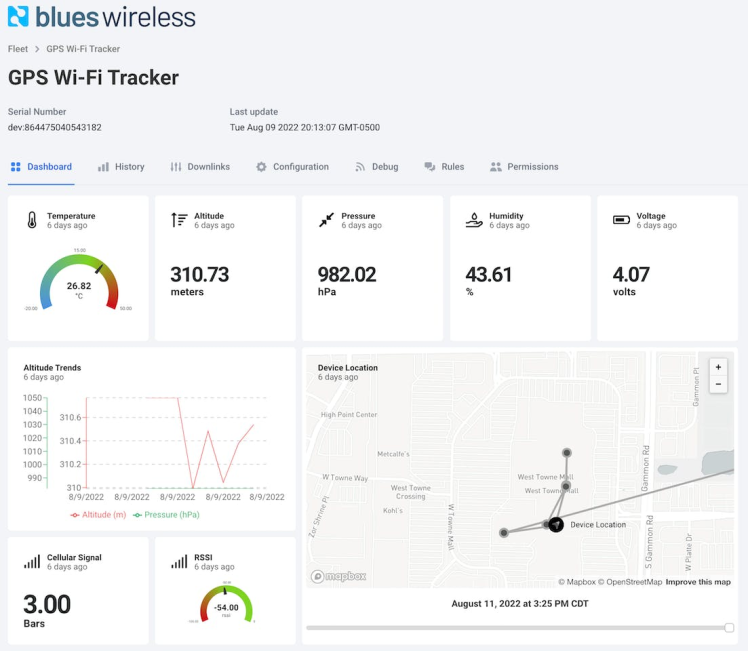
Task: Click the Temperature thermometer icon
Action: click(32, 220)
